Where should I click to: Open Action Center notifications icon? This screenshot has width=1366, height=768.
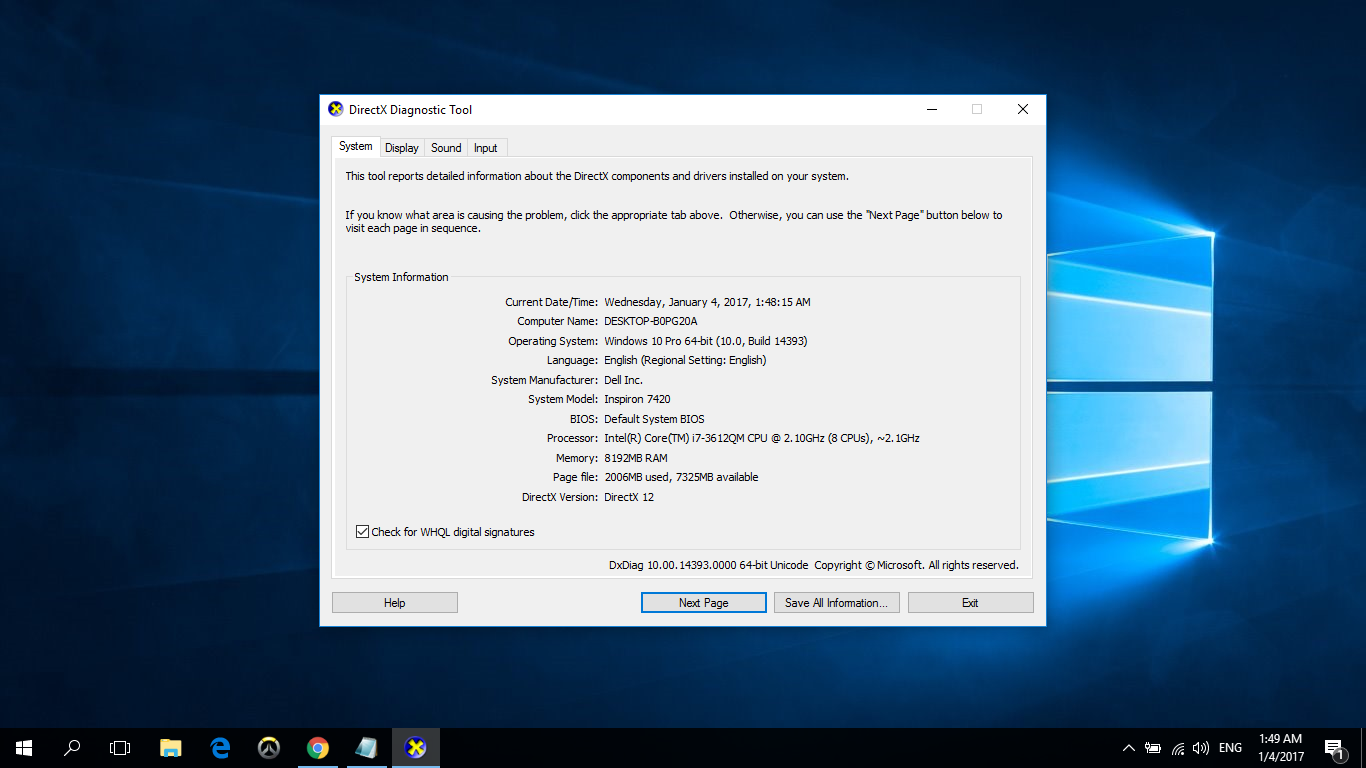click(x=1334, y=747)
